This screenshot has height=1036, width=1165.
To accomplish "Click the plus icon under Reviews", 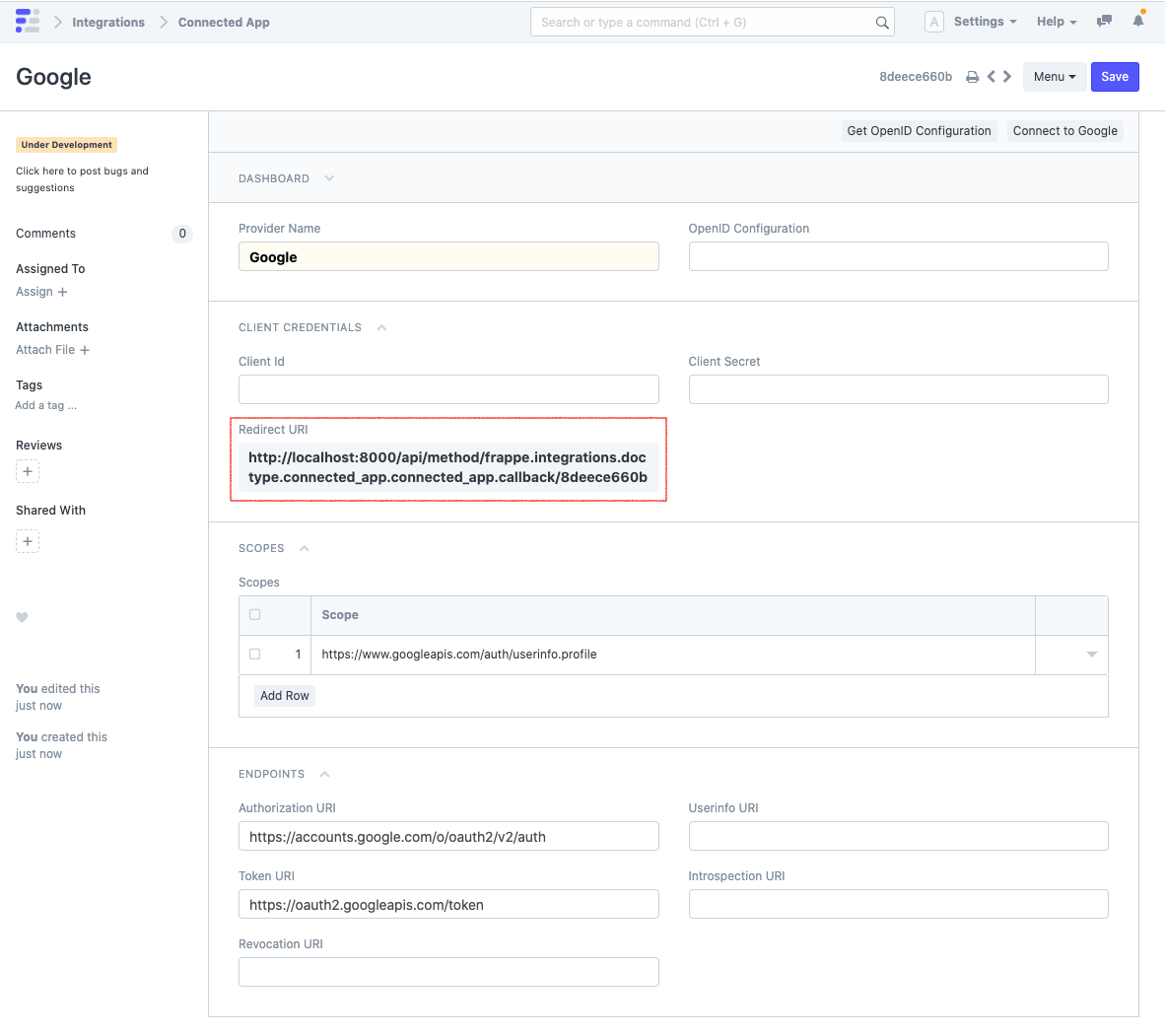I will click(x=28, y=471).
